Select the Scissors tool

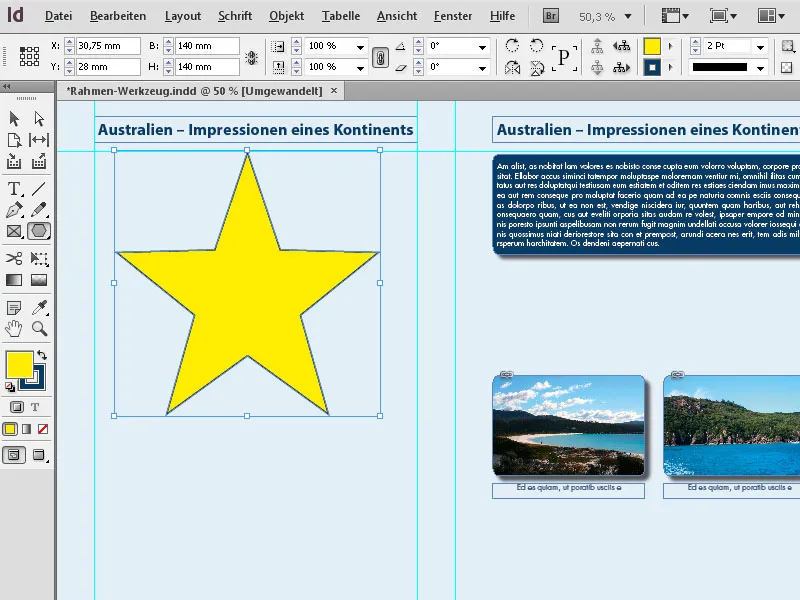(x=14, y=258)
